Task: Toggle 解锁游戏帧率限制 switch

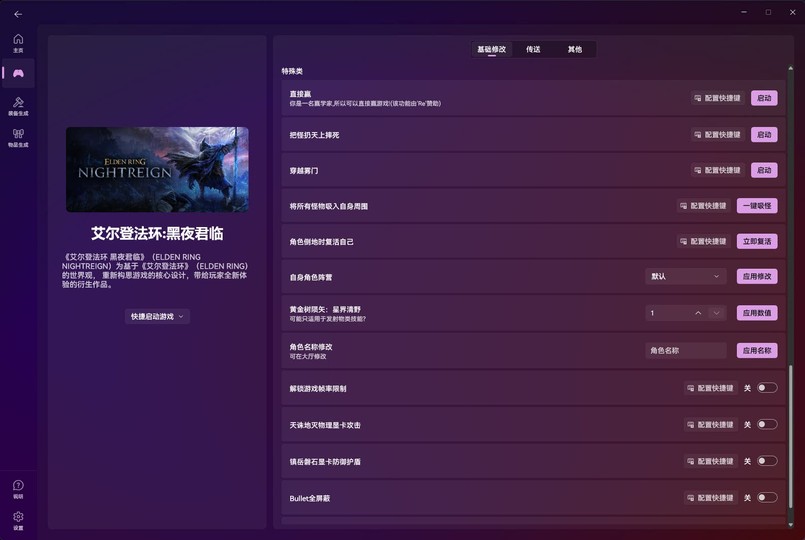Action: click(767, 388)
